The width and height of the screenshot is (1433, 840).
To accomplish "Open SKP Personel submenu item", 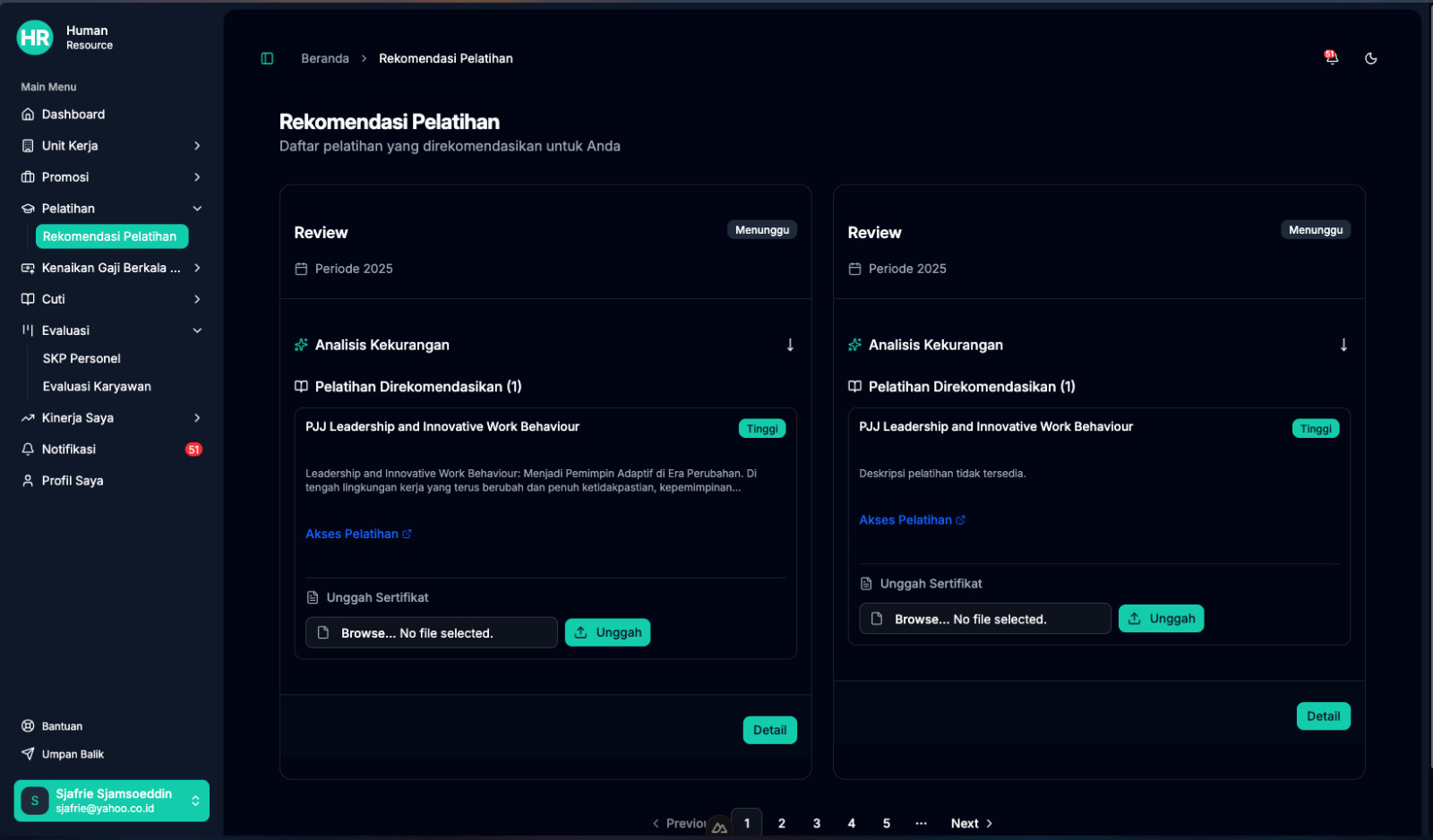I will (82, 358).
